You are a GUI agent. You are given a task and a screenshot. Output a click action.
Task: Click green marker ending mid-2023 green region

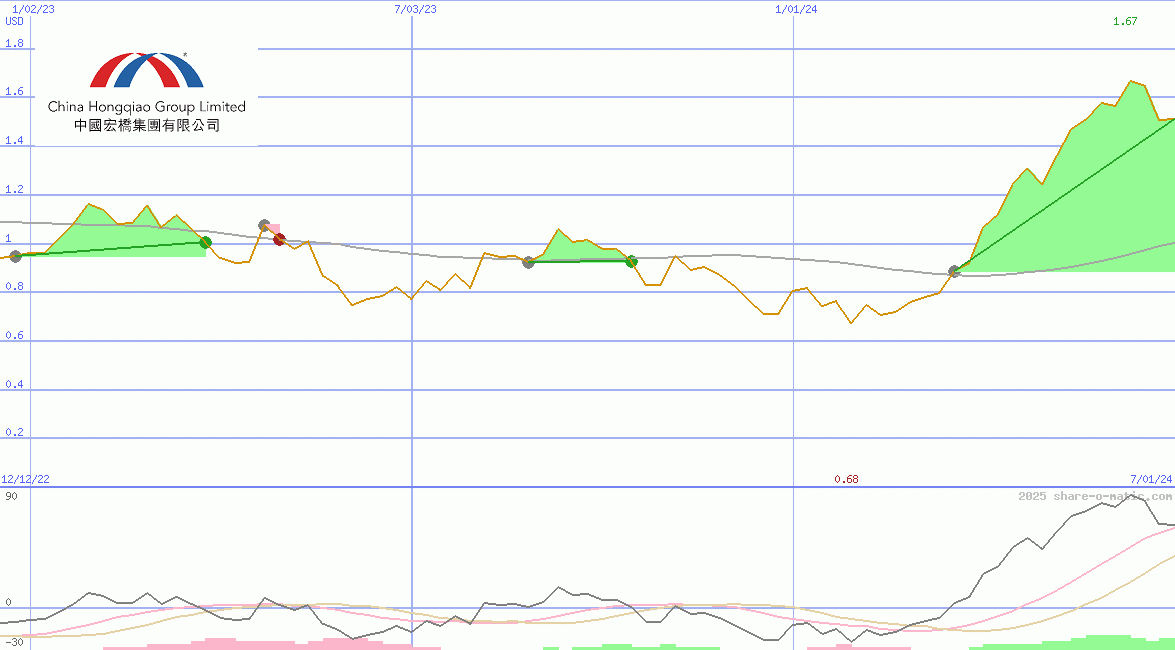pos(631,261)
